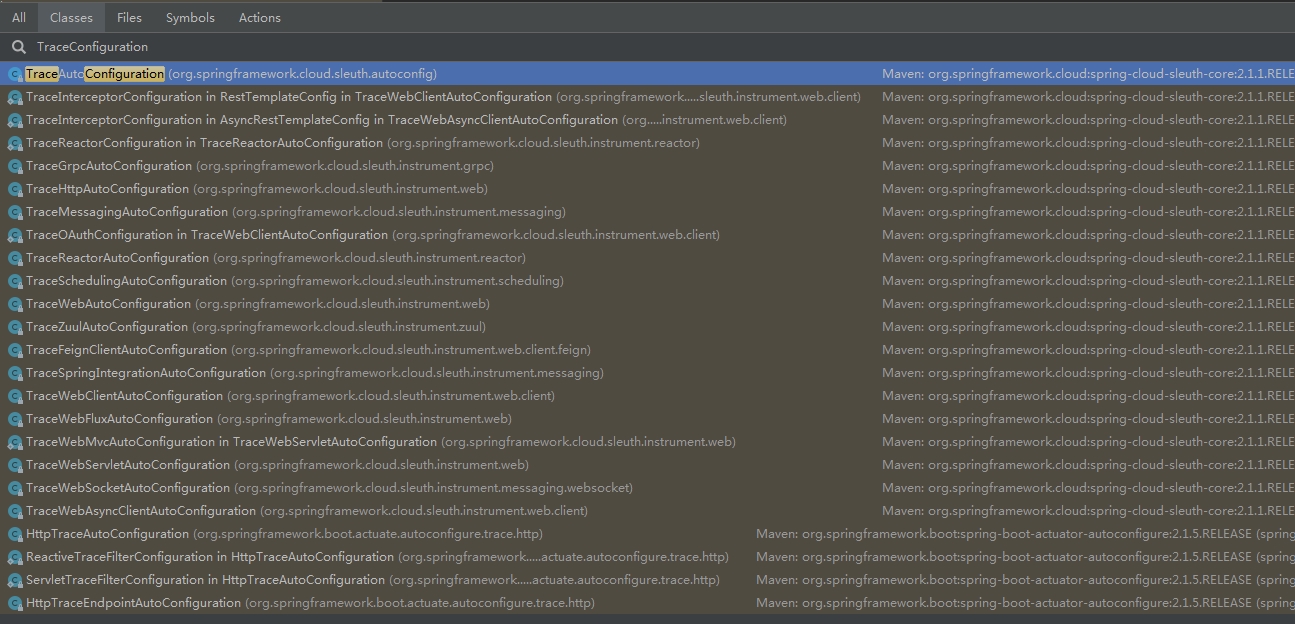Open the Files tab
Viewport: 1295px width, 624px height.
click(129, 17)
